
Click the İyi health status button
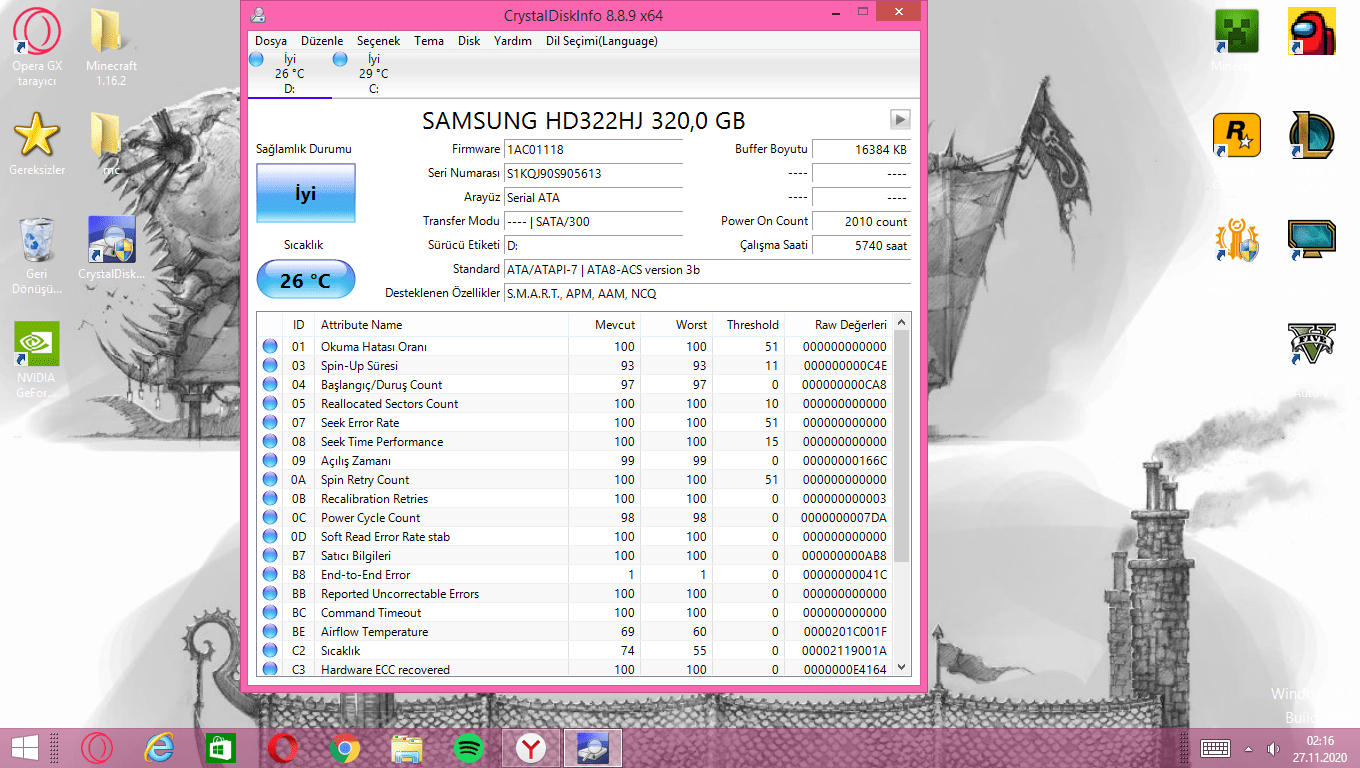pos(306,193)
